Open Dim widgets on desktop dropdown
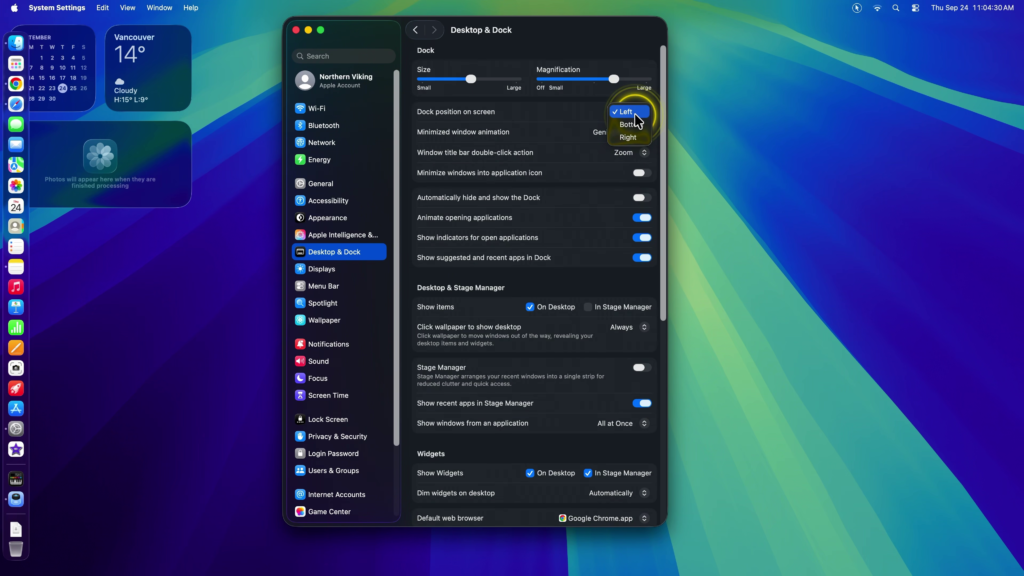The image size is (1024, 576). coord(618,493)
